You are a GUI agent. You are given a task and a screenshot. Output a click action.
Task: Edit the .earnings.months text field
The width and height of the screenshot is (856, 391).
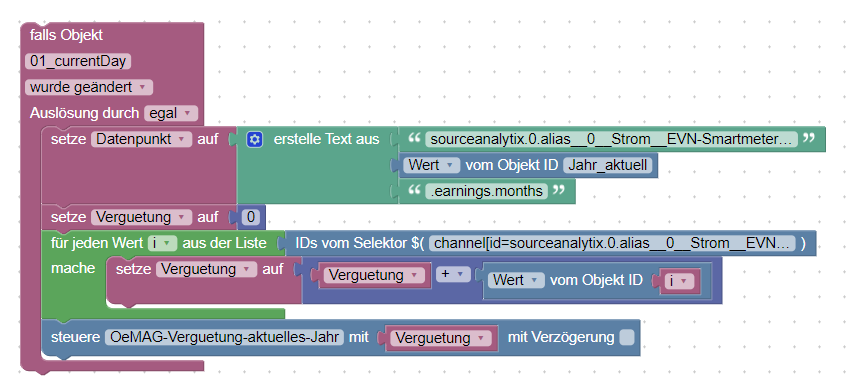point(486,191)
